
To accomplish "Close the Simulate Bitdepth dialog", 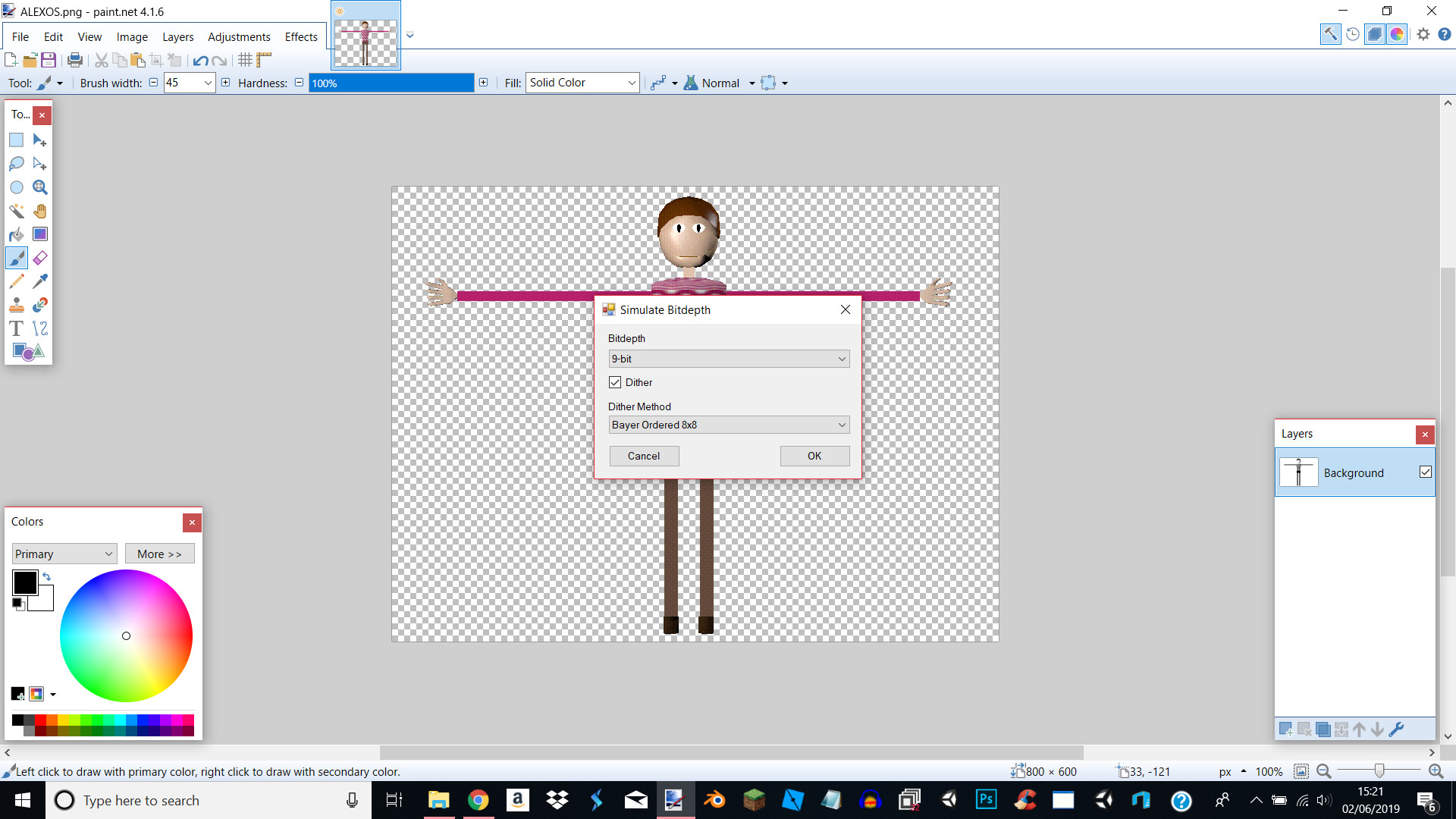I will pos(846,309).
